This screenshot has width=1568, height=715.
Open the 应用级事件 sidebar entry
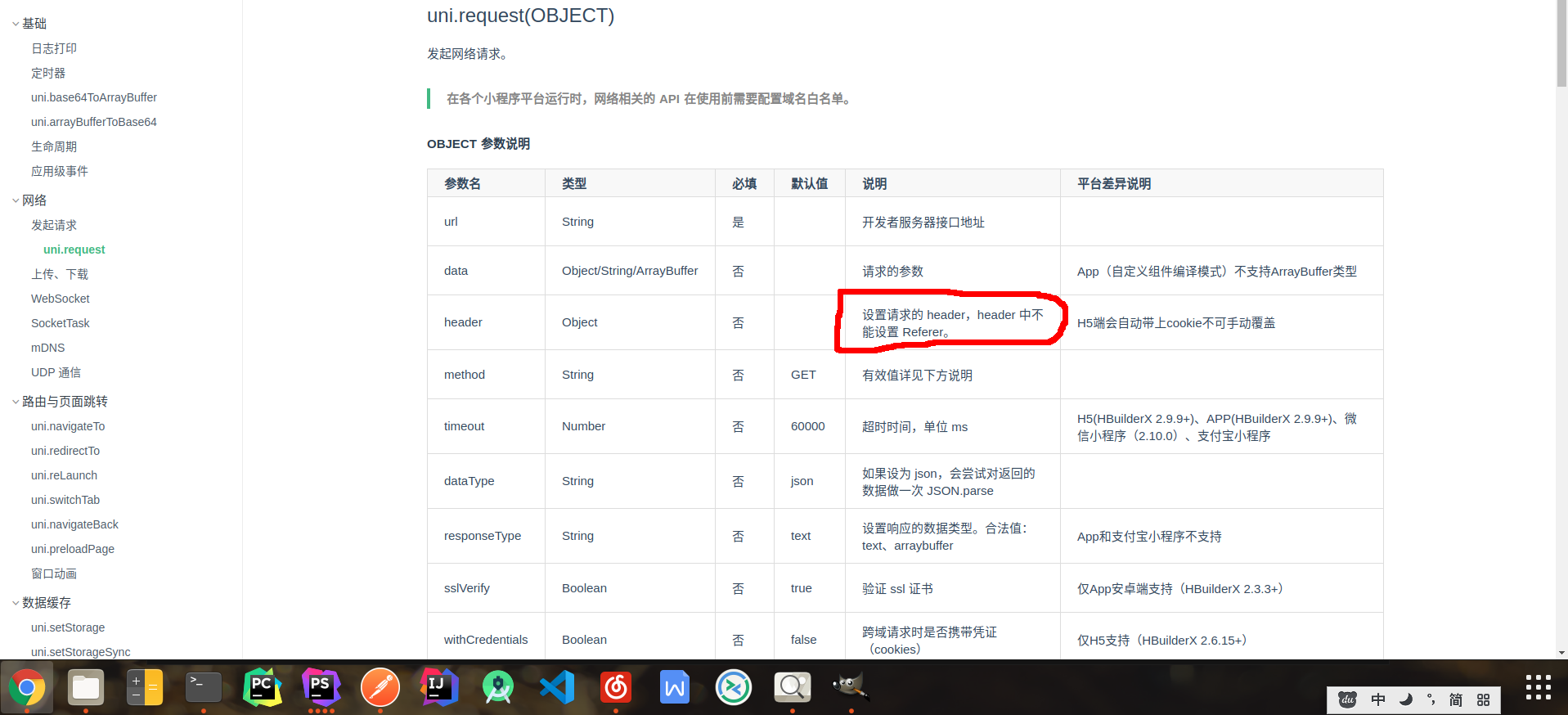point(60,171)
